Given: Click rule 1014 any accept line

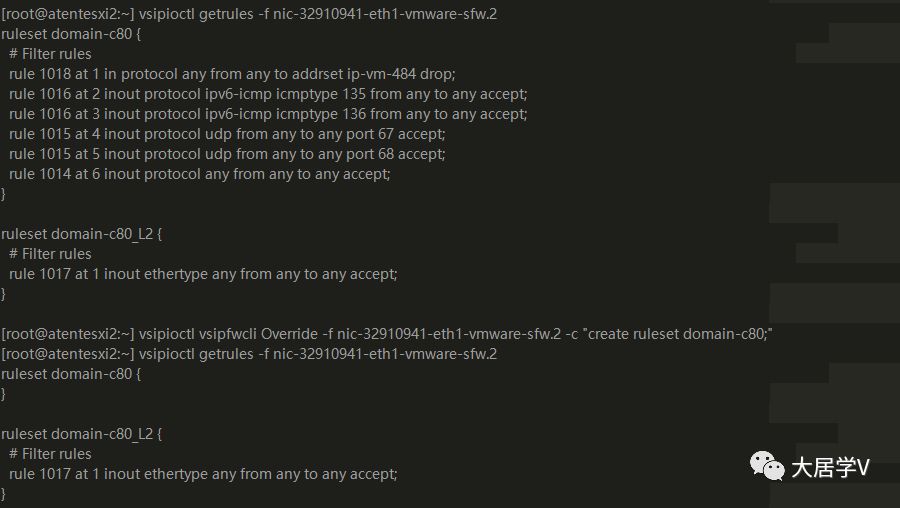Looking at the screenshot, I should point(200,174).
